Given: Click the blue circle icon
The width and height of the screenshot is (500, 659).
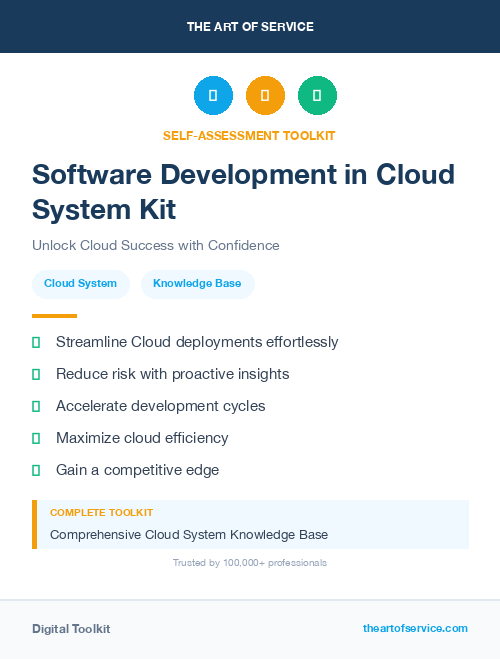Looking at the screenshot, I should coord(213,95).
